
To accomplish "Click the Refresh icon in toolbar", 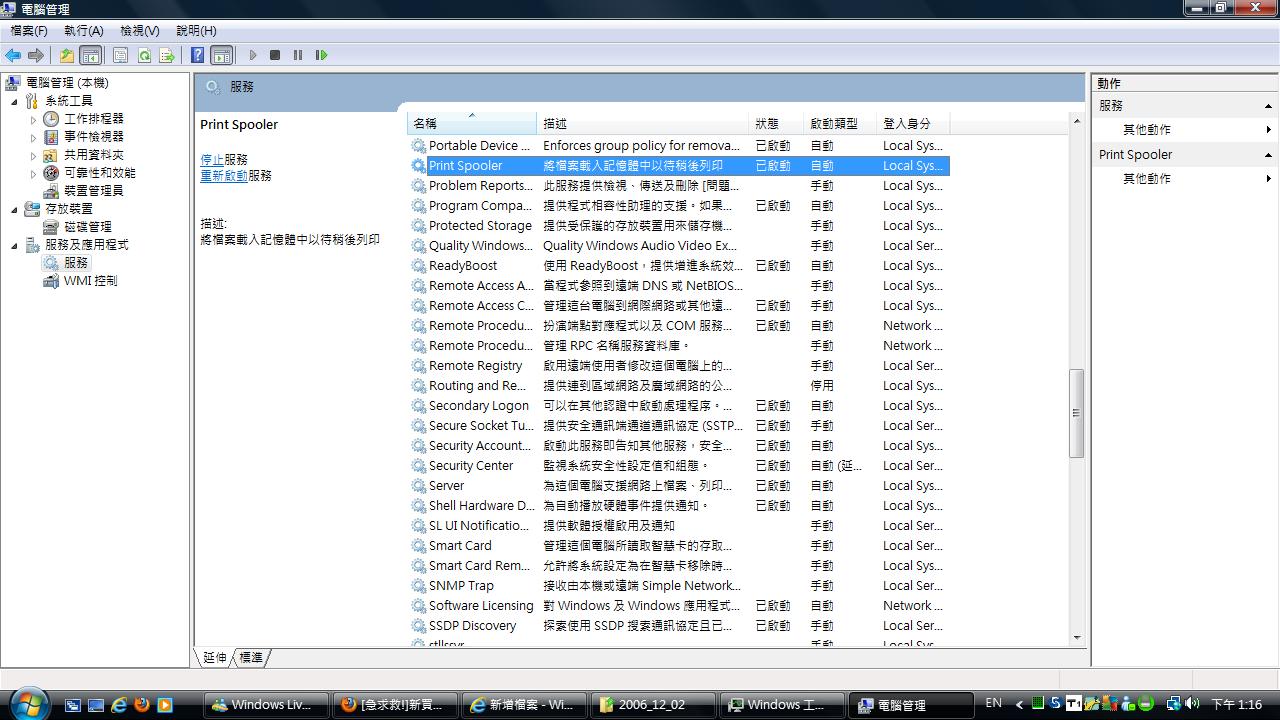I will (x=144, y=56).
